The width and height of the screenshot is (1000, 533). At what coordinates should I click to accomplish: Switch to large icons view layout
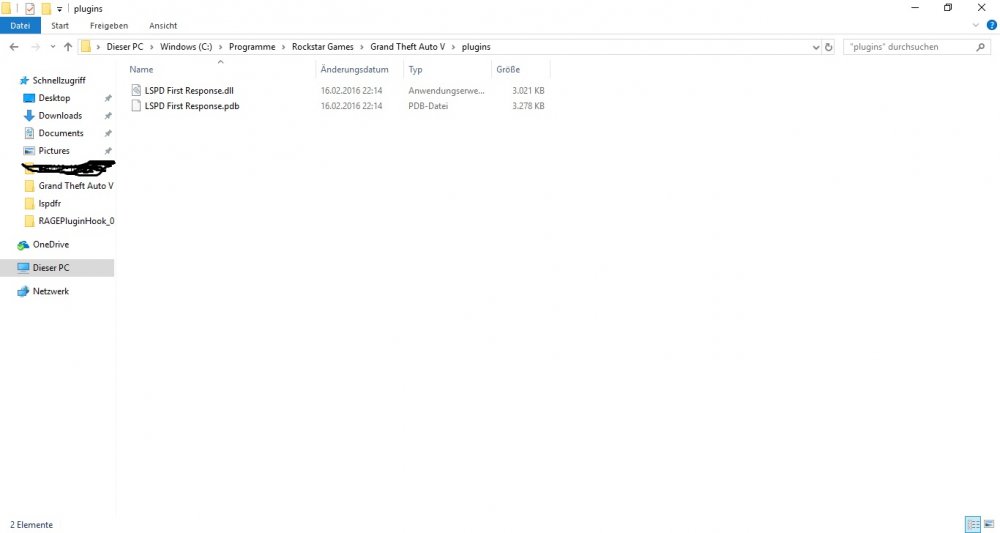[989, 525]
